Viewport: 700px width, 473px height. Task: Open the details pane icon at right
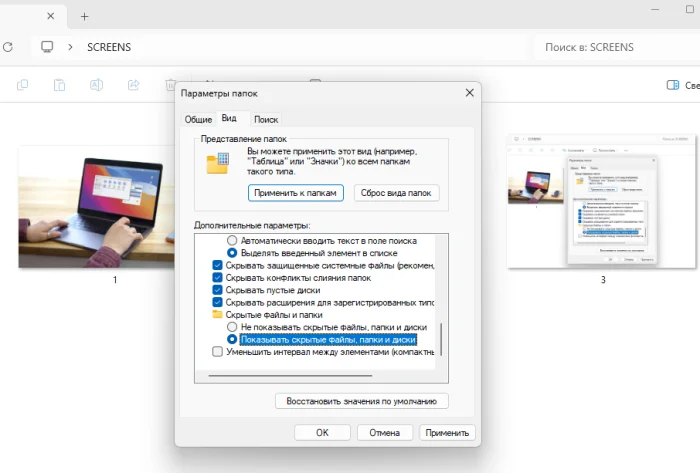(673, 85)
